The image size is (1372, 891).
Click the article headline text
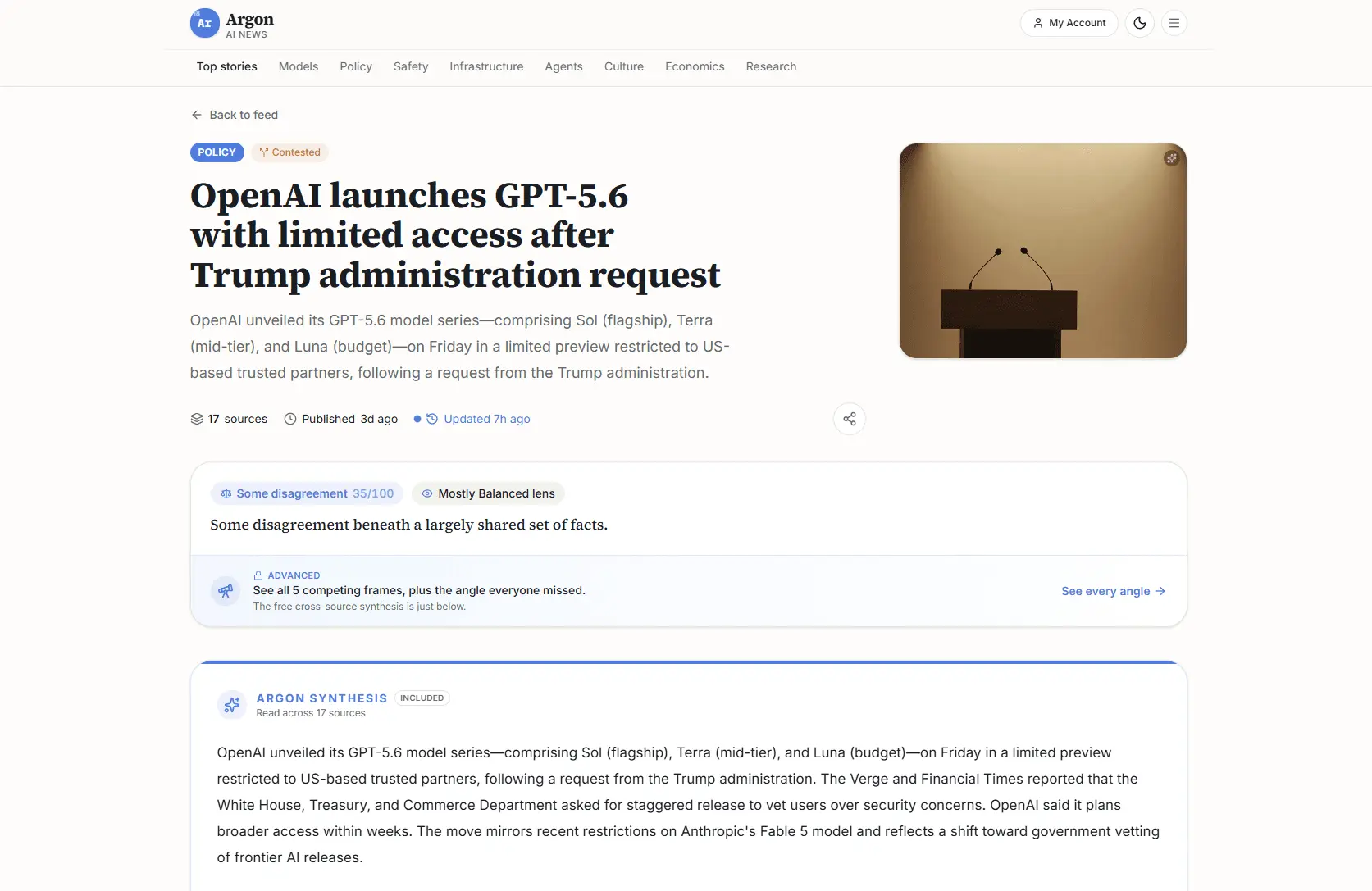click(x=455, y=235)
